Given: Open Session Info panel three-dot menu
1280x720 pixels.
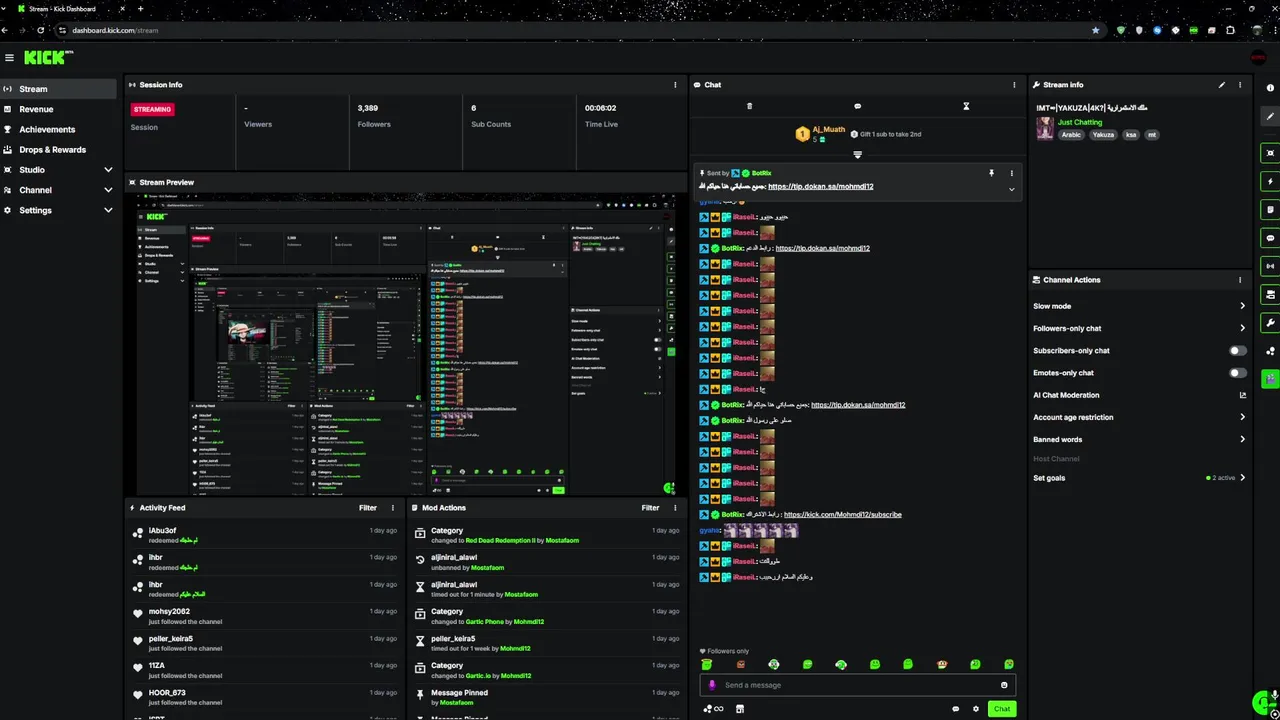Looking at the screenshot, I should click(x=675, y=85).
